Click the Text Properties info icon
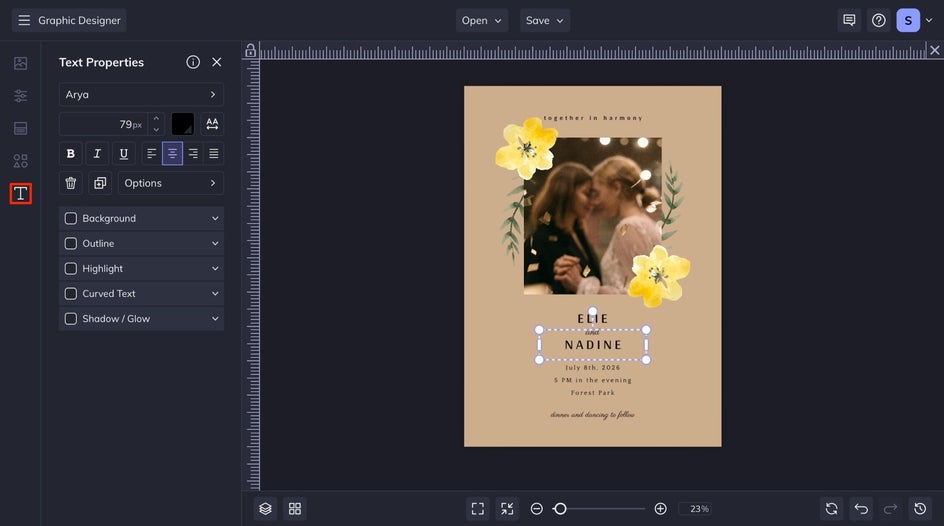Viewport: 944px width, 526px height. 193,62
